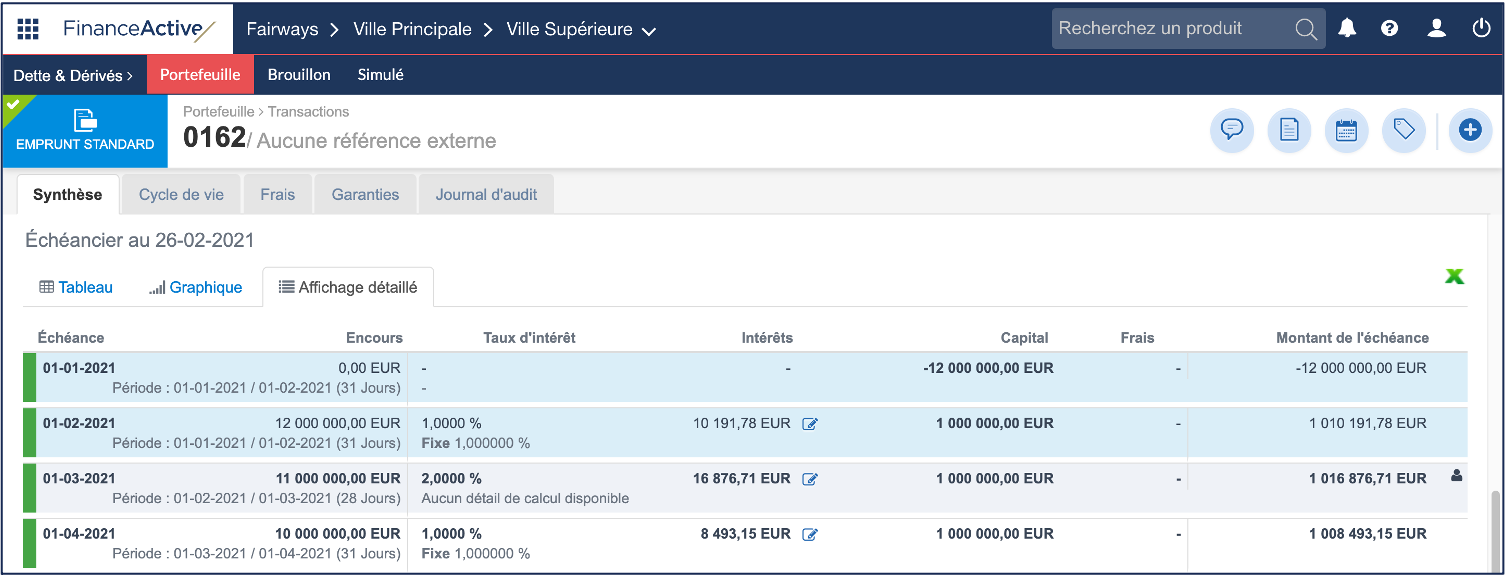
Task: Click the notifications bell icon
Action: (x=1347, y=29)
